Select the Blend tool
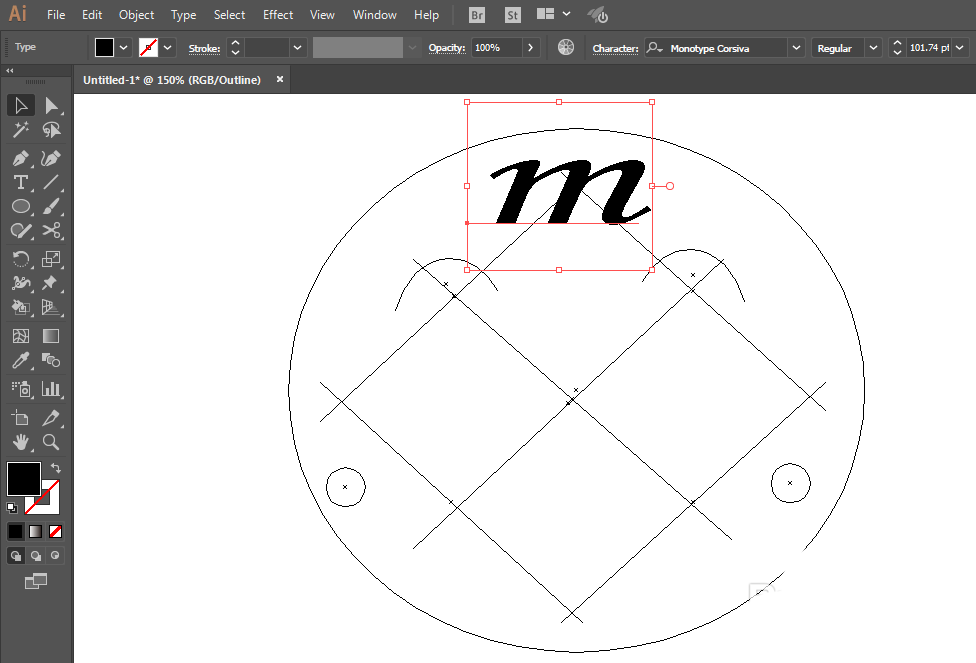The height and width of the screenshot is (663, 976). (x=51, y=360)
